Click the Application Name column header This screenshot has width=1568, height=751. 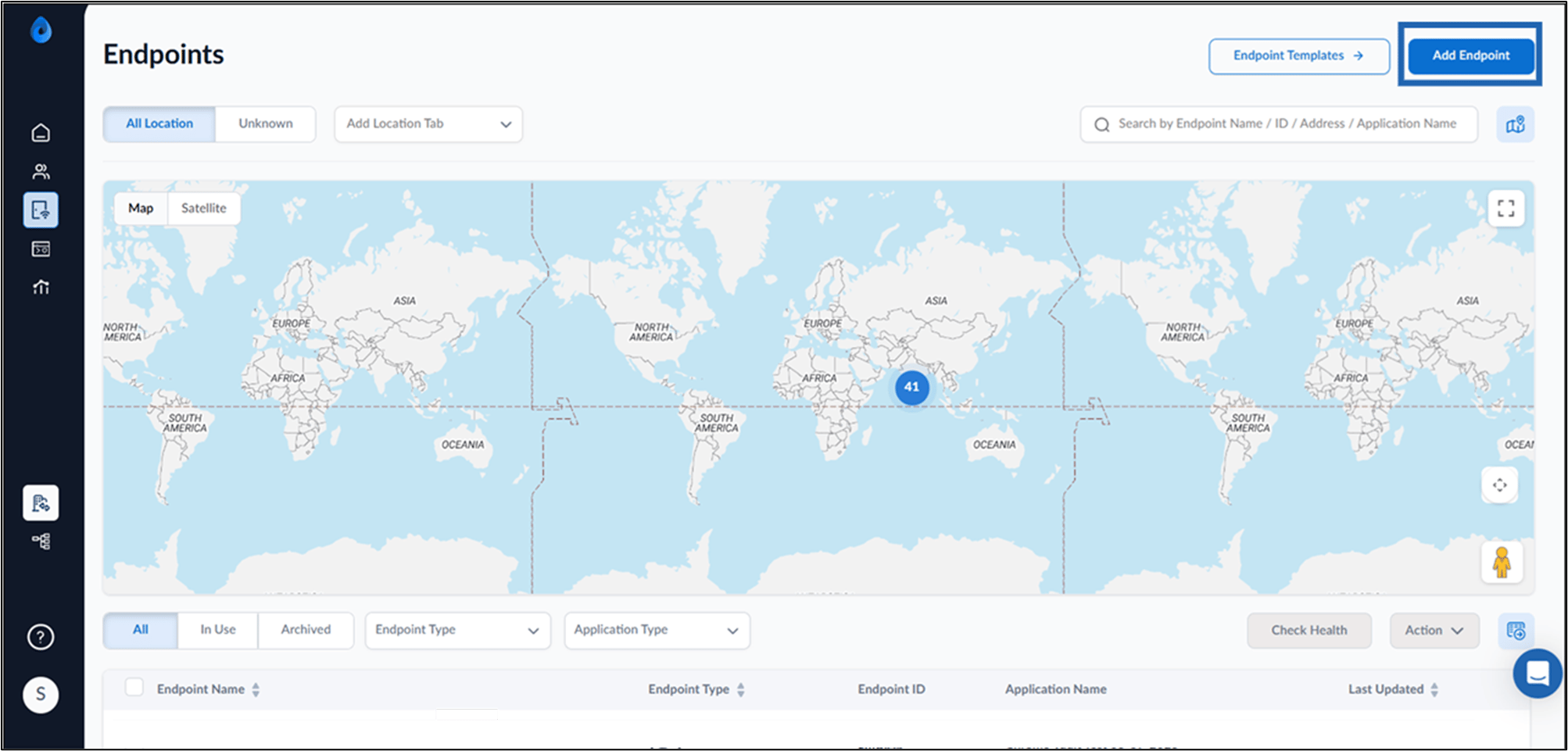coord(1056,689)
